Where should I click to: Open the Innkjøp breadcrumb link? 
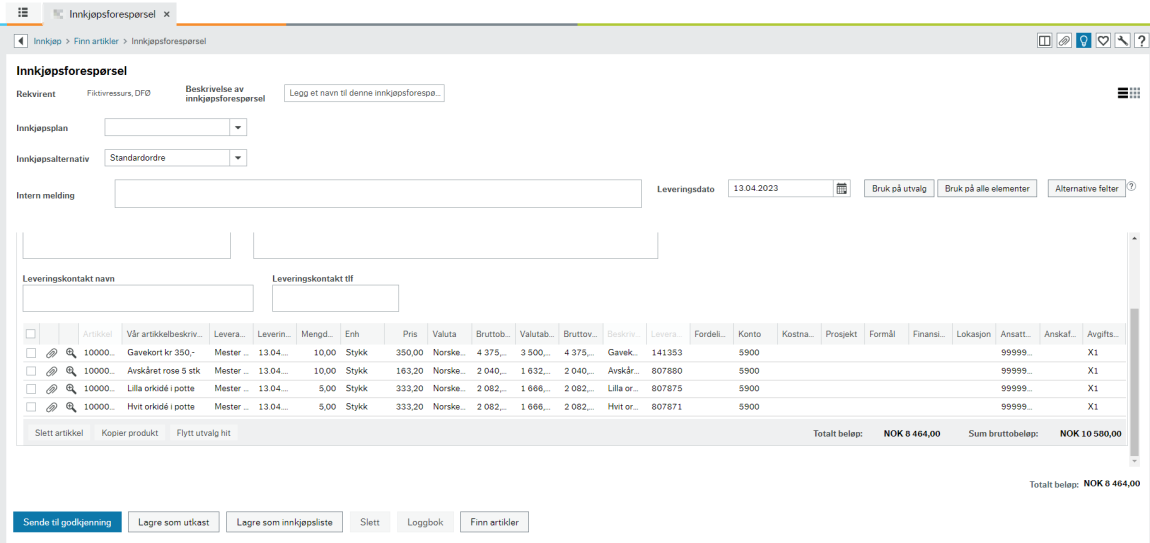[46, 42]
